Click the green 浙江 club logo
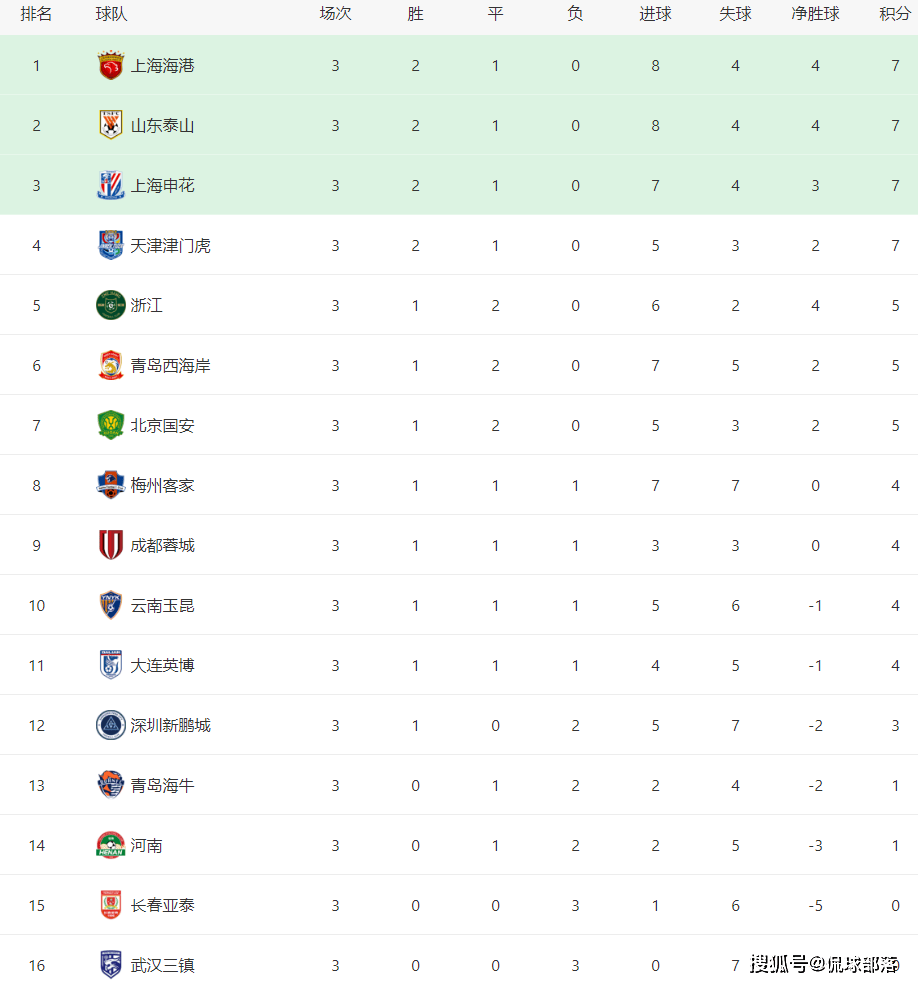Viewport: 918px width, 984px height. (x=111, y=305)
